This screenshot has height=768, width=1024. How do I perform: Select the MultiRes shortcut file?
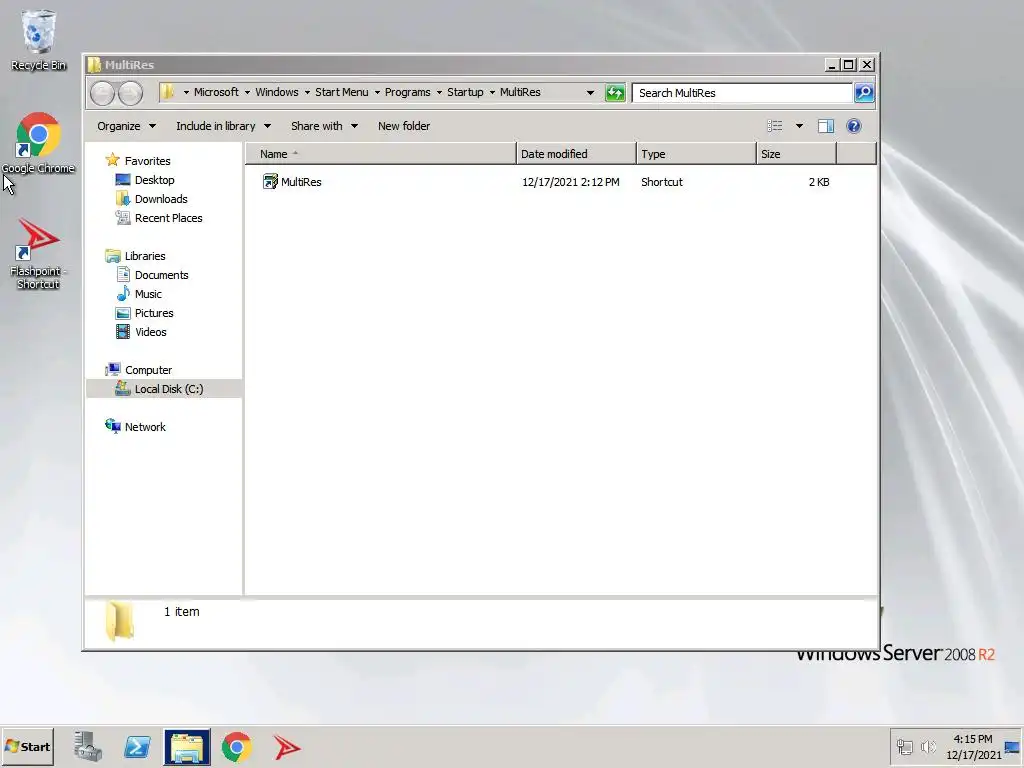(x=292, y=182)
